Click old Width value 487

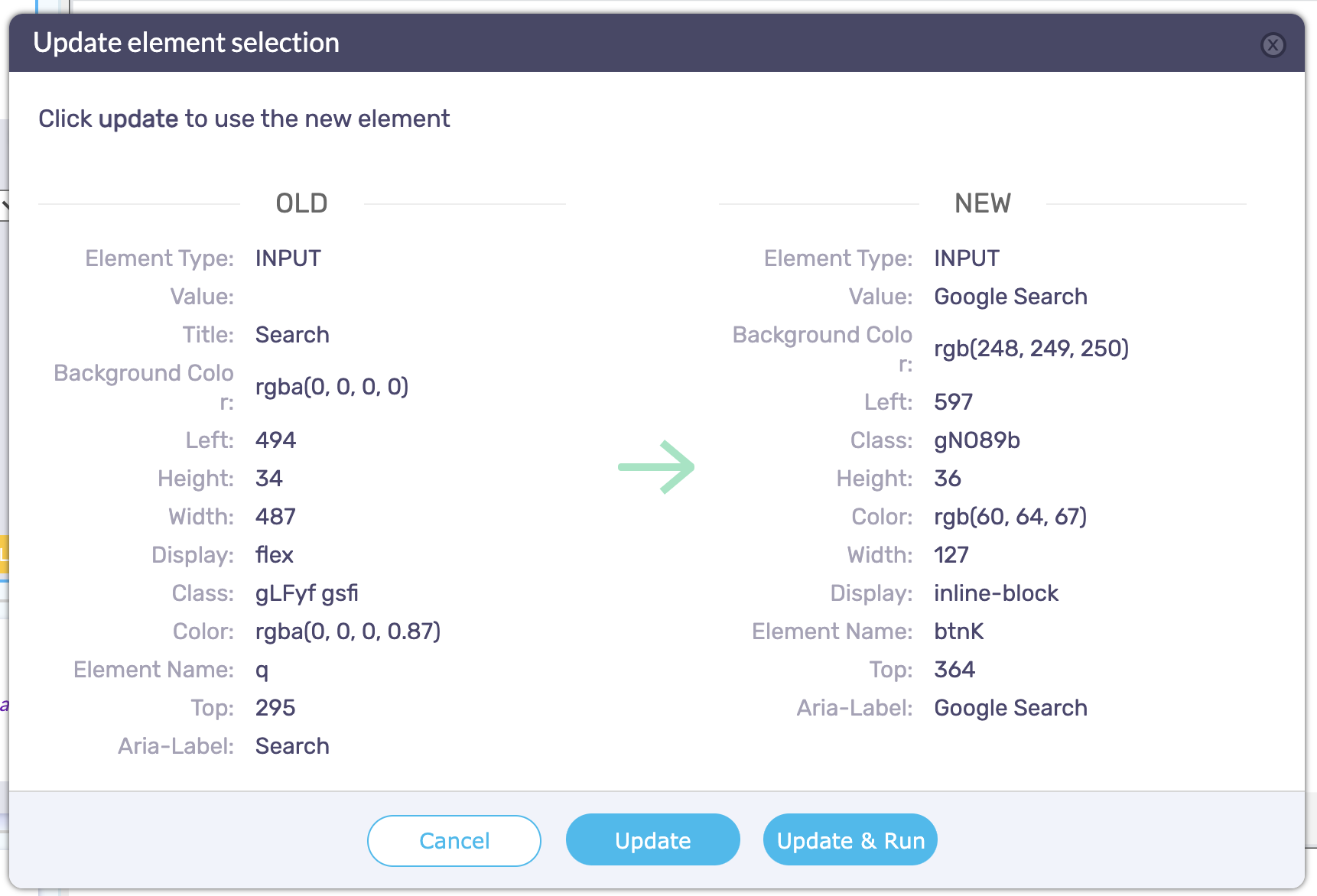coord(275,517)
